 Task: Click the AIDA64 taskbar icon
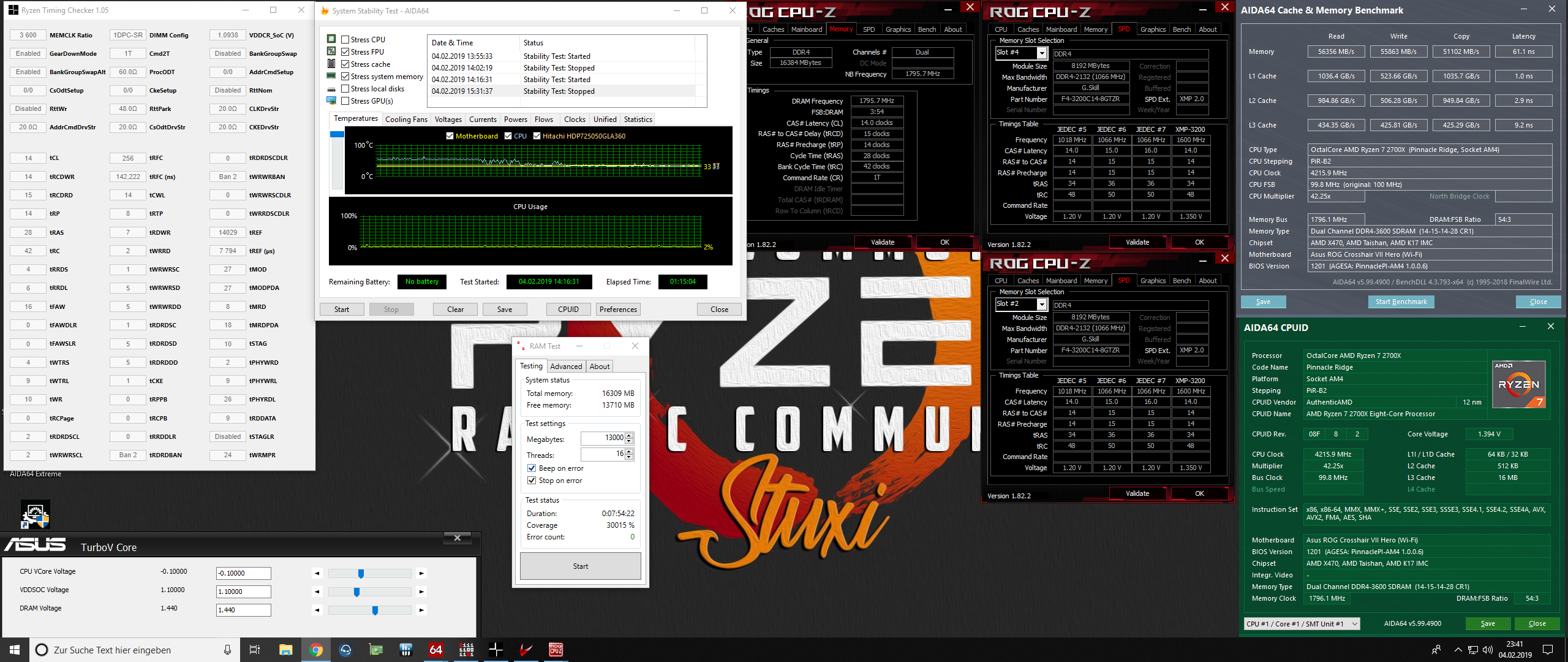tap(435, 650)
